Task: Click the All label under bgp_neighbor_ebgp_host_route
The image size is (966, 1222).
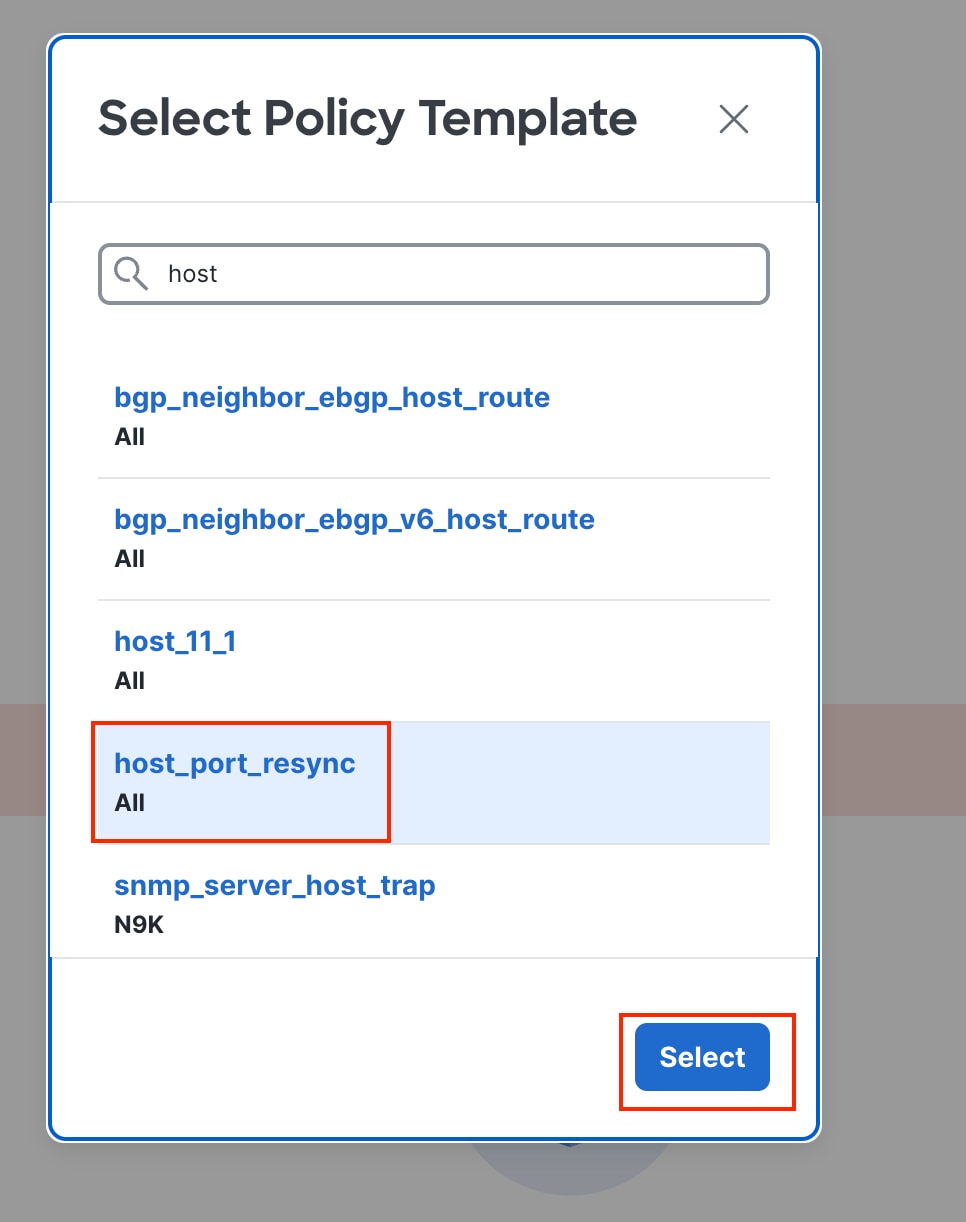Action: [x=129, y=436]
